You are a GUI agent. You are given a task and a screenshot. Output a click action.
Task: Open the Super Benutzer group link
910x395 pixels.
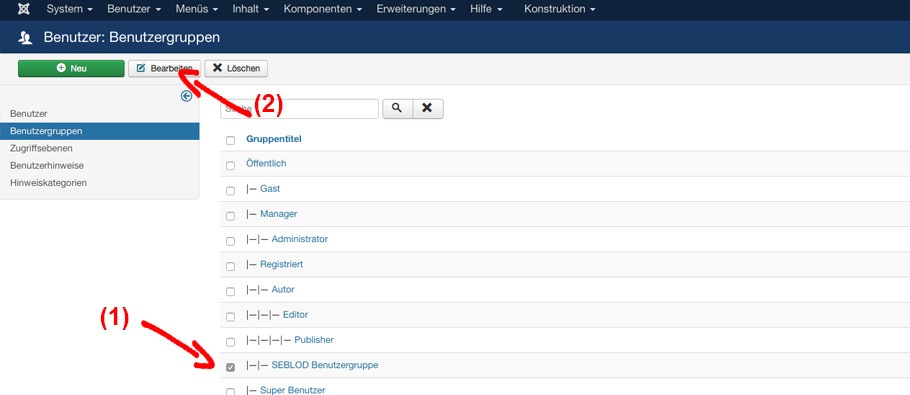292,390
